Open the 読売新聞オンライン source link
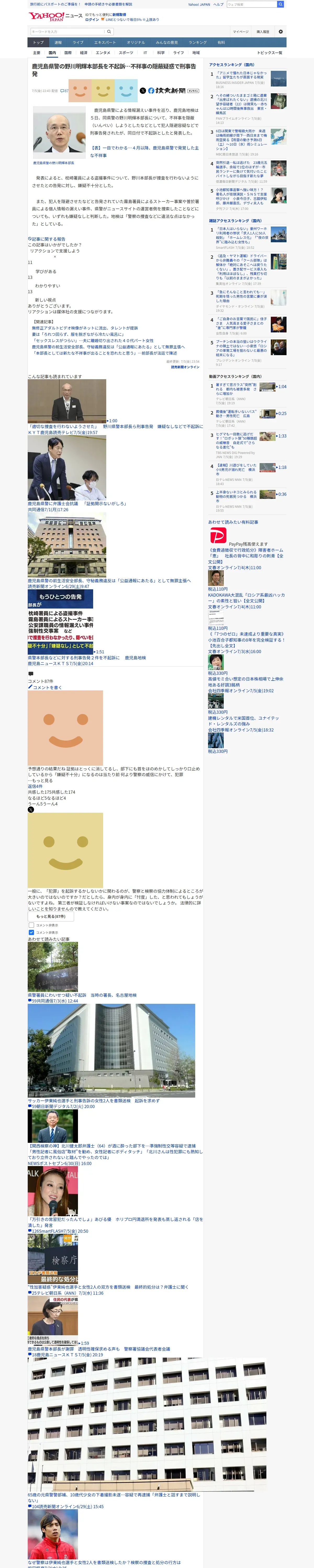314x1568 pixels. pos(185,367)
